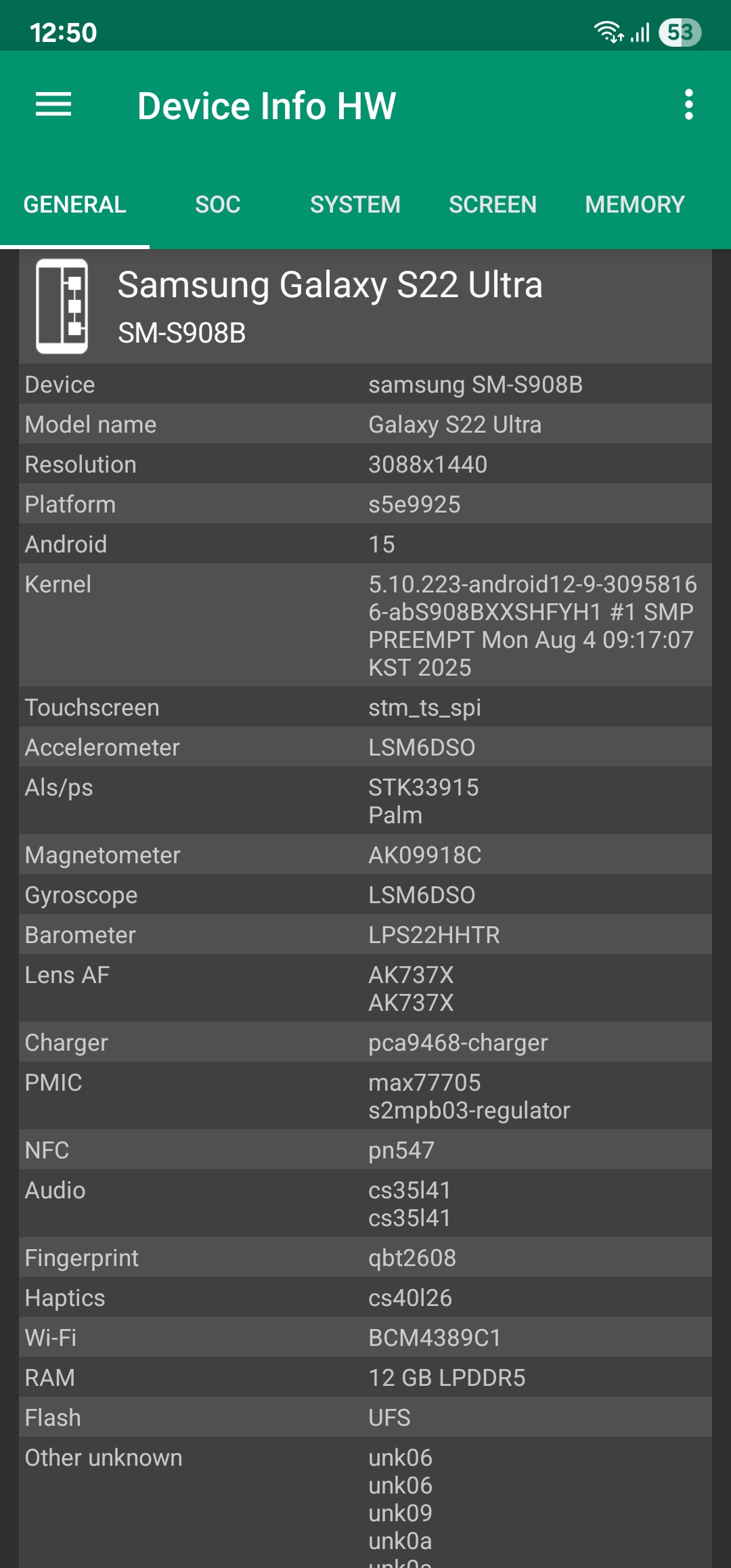This screenshot has width=731, height=1568.
Task: Switch to the SYSTEM tab
Action: 355,204
